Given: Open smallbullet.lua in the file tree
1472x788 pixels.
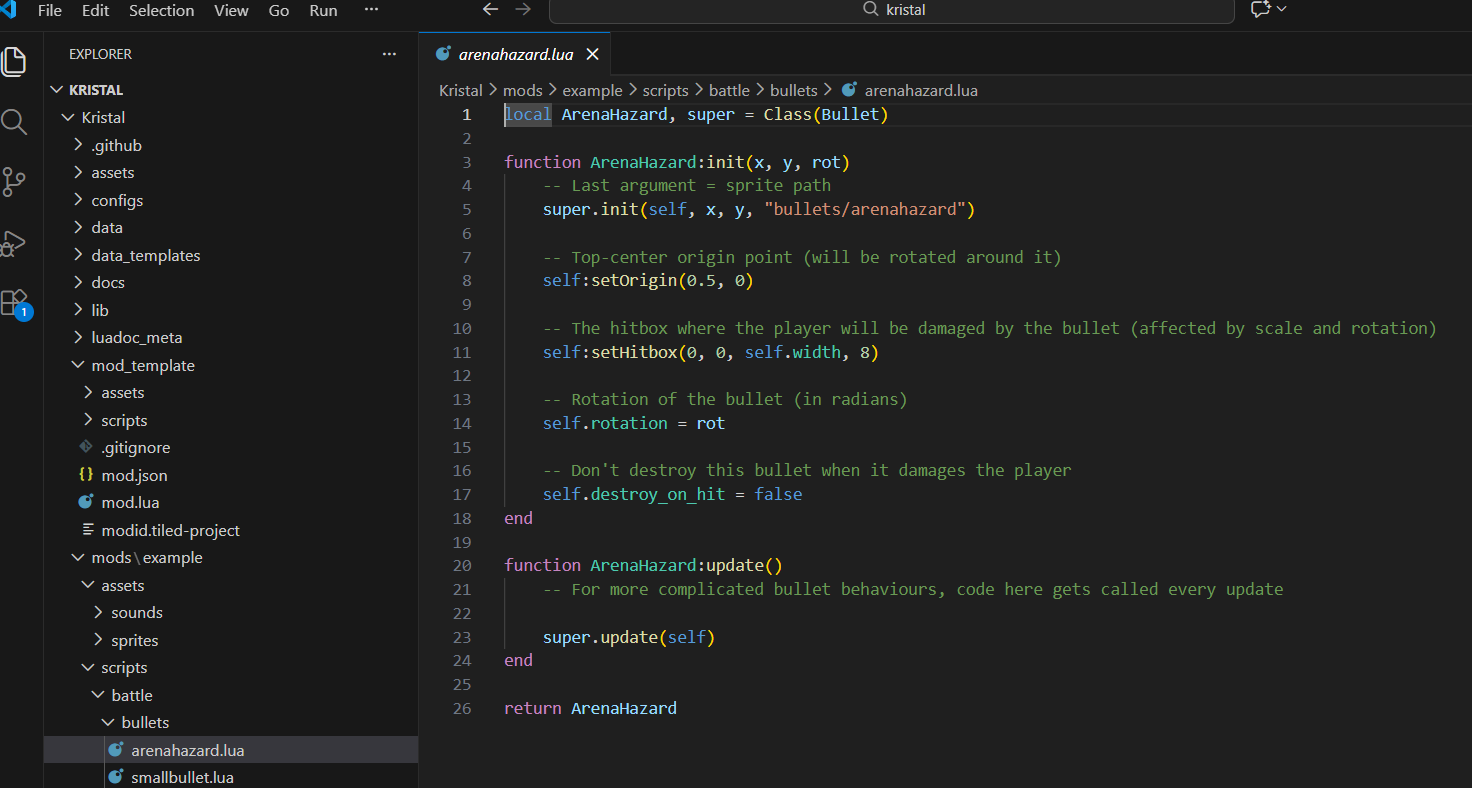Looking at the screenshot, I should tap(182, 777).
